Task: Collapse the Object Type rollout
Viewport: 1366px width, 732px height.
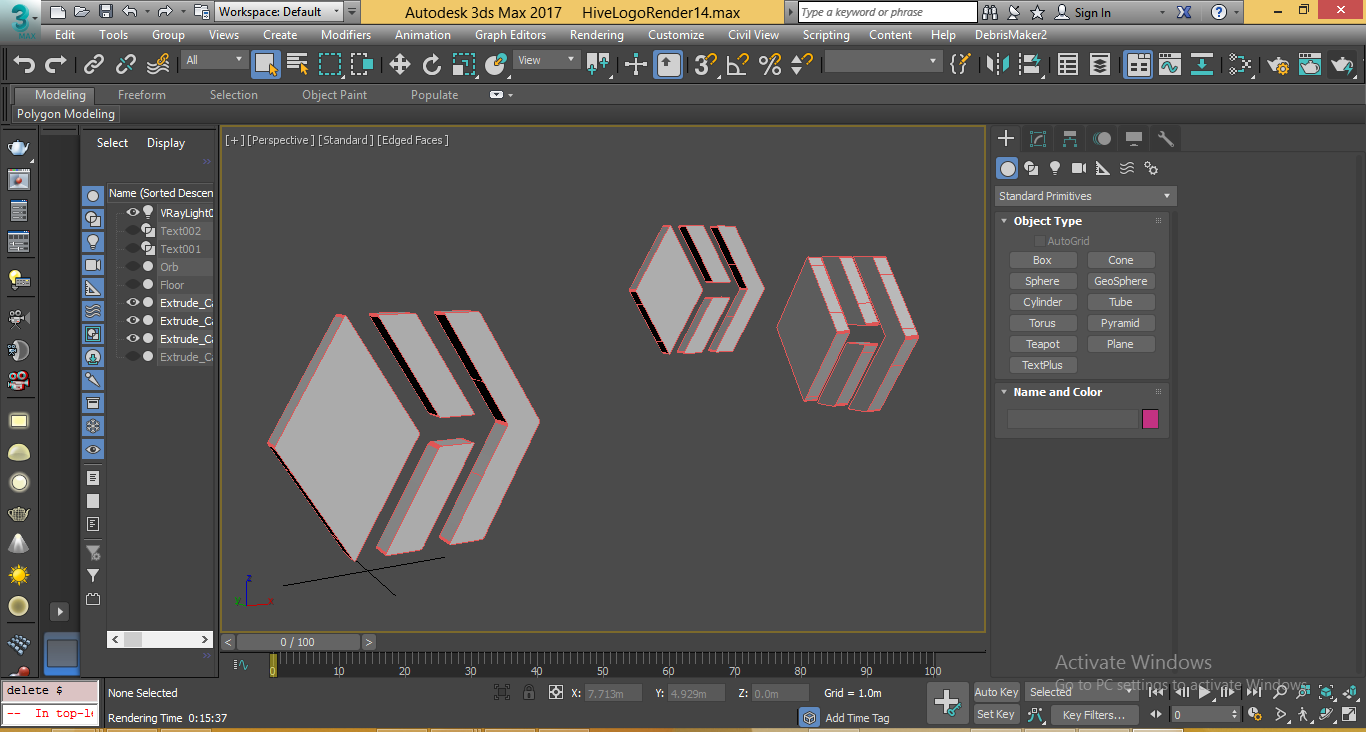Action: (1004, 221)
